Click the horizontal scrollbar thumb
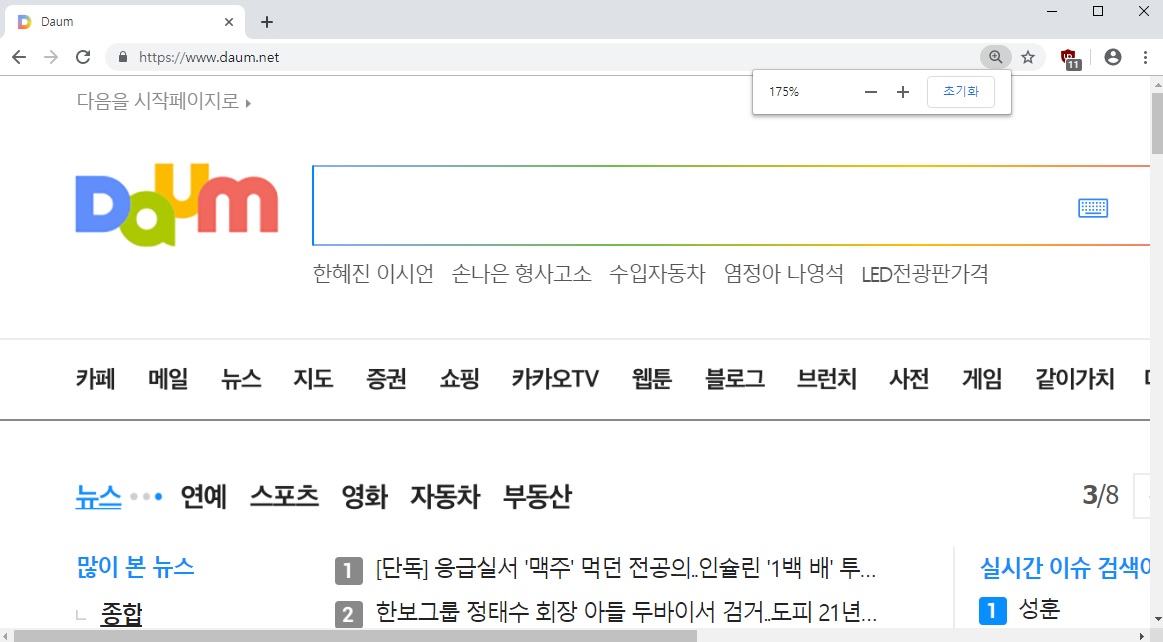The height and width of the screenshot is (642, 1163). point(355,636)
